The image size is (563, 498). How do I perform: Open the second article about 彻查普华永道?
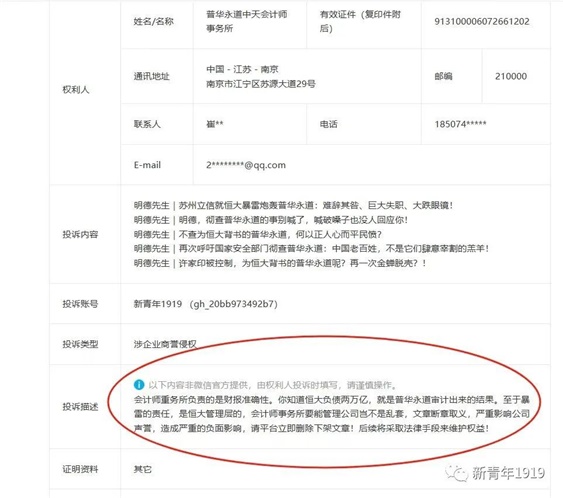271,220
